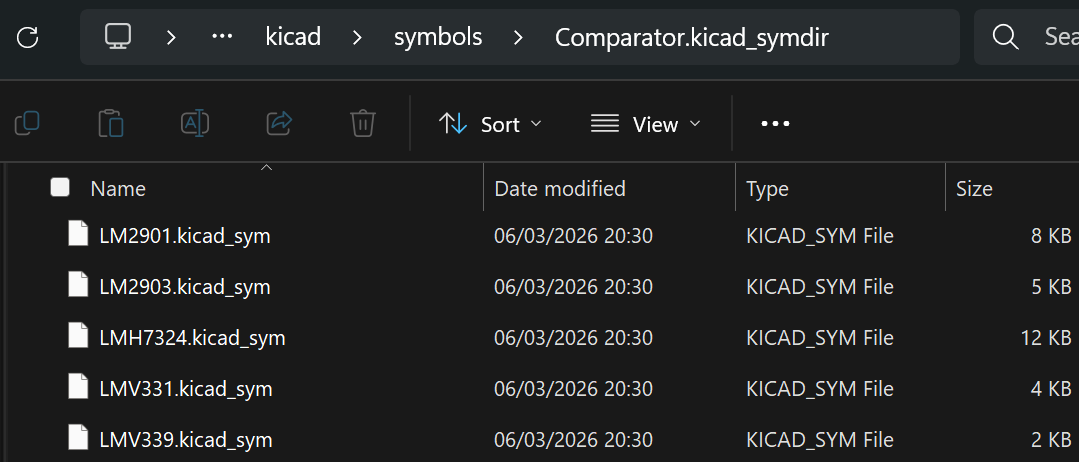1079x462 pixels.
Task: Click the Paste toolbar icon
Action: coord(111,124)
